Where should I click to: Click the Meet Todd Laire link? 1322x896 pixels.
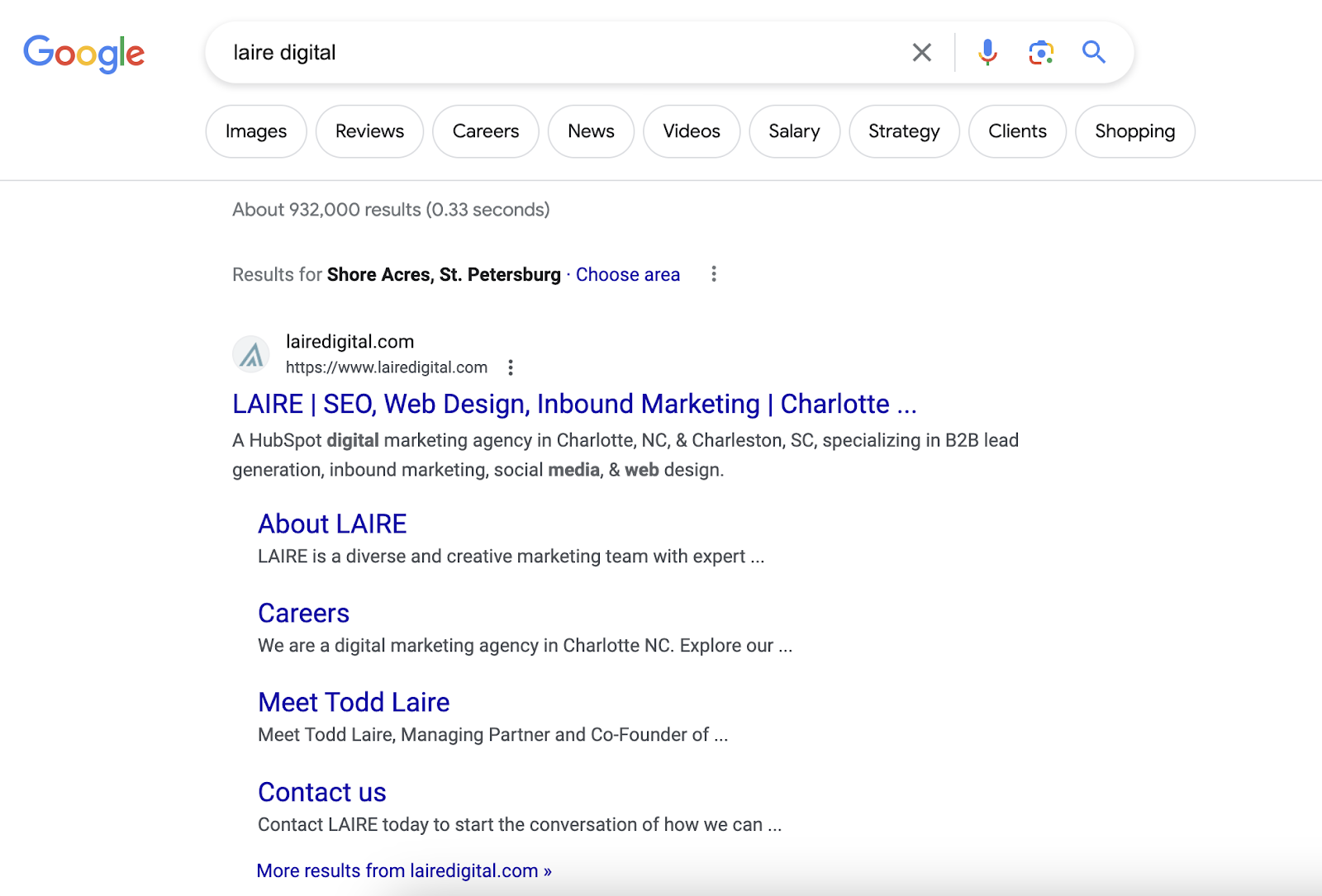[354, 702]
